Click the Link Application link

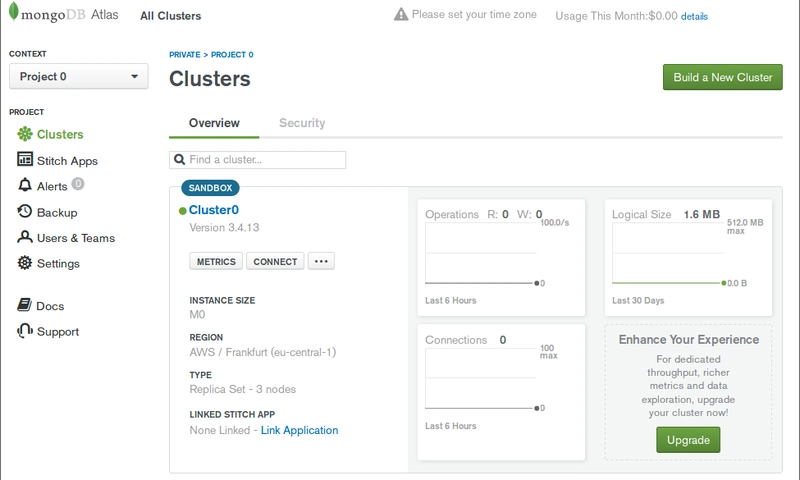(299, 430)
